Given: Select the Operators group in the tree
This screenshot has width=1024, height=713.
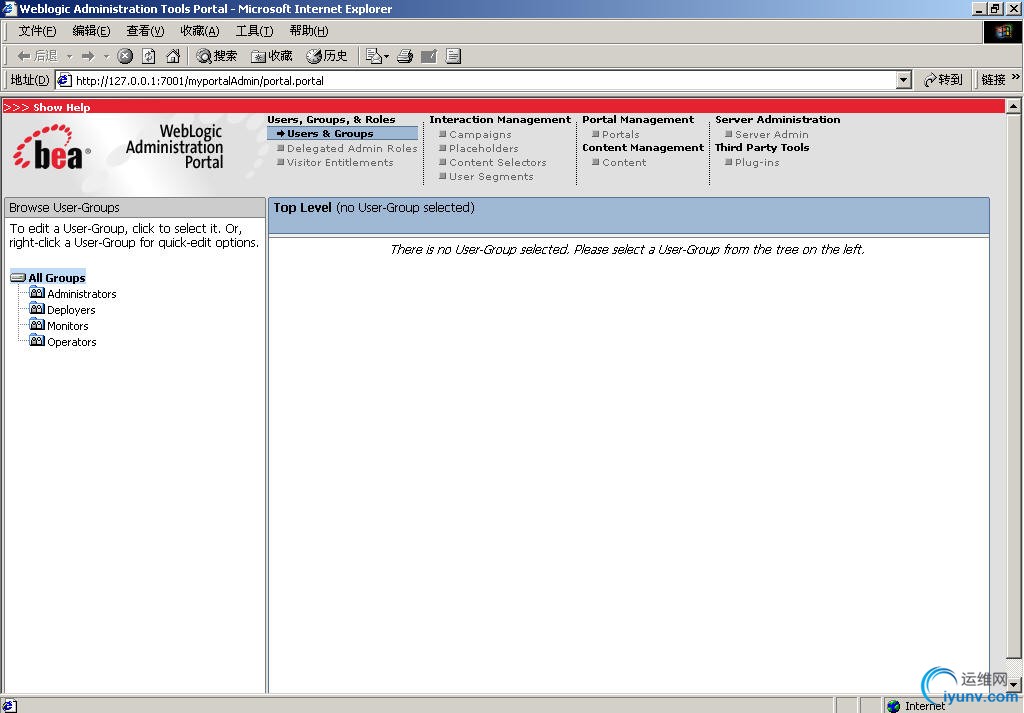Looking at the screenshot, I should (x=72, y=342).
